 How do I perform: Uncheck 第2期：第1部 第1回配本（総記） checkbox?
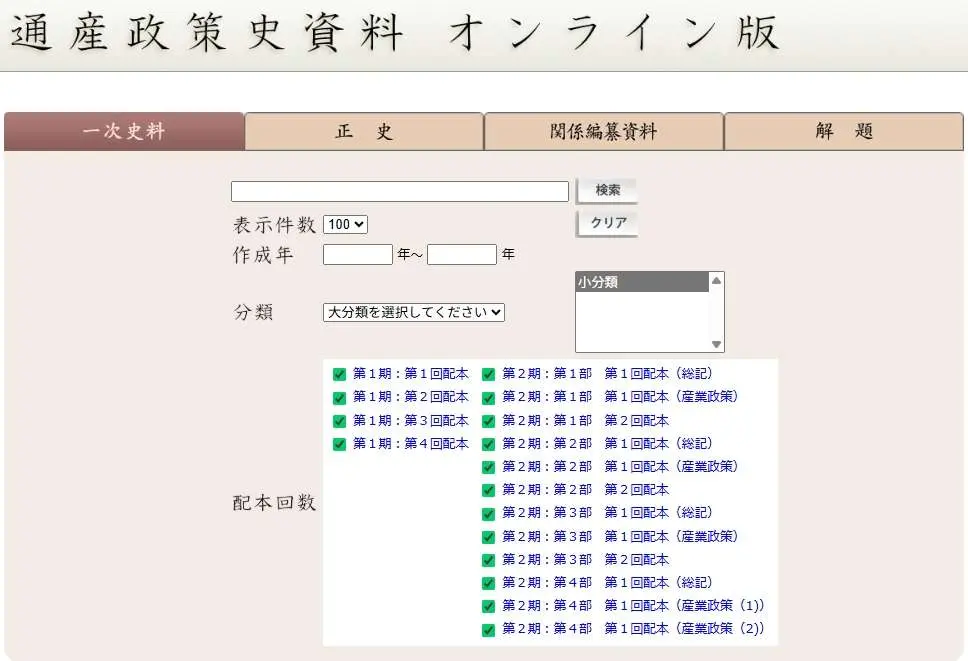click(x=488, y=374)
